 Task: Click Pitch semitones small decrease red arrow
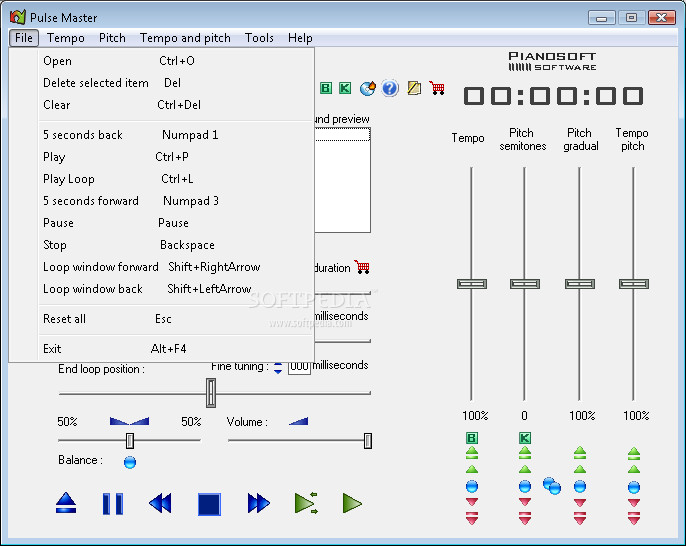[x=525, y=502]
